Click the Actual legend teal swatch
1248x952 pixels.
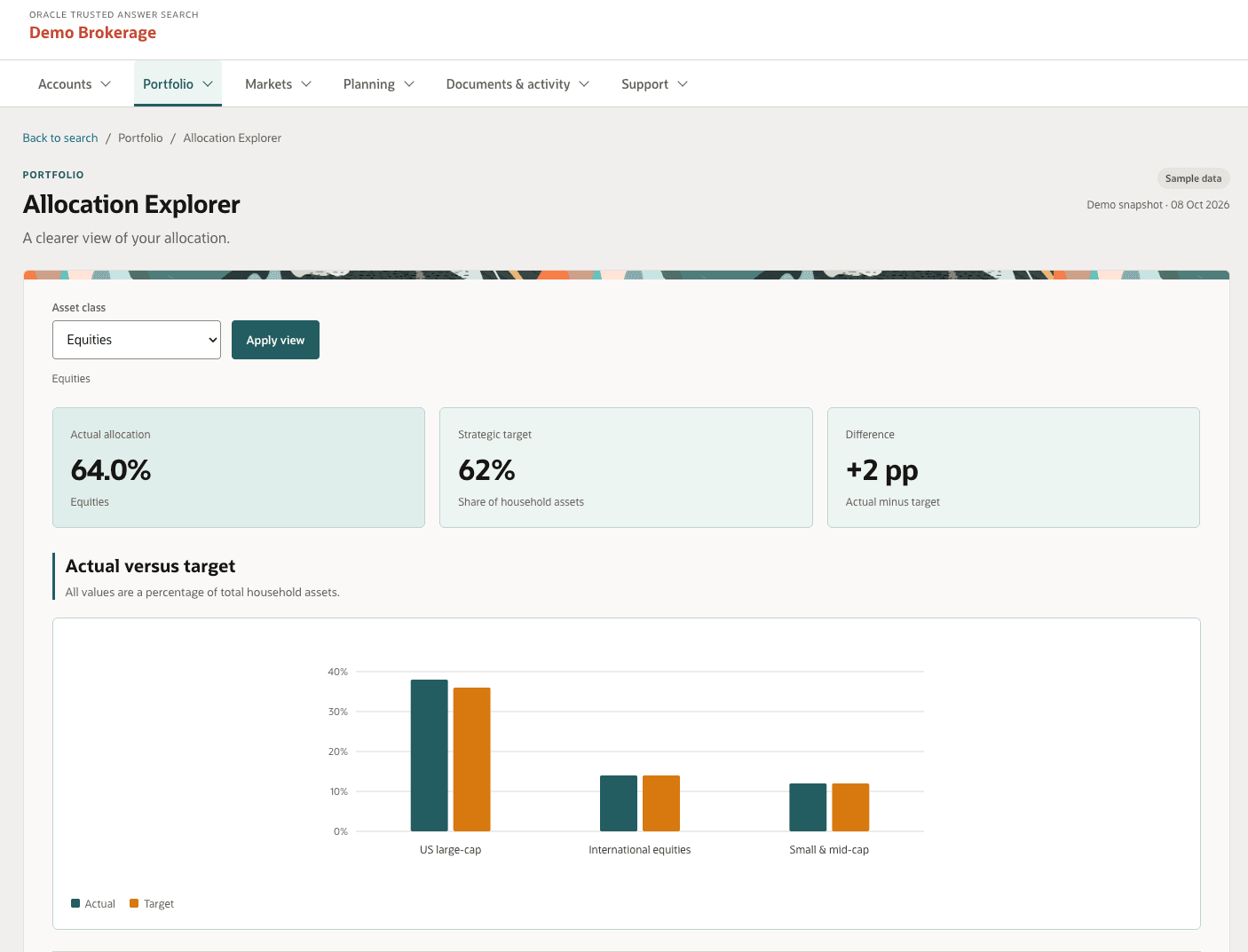(75, 903)
